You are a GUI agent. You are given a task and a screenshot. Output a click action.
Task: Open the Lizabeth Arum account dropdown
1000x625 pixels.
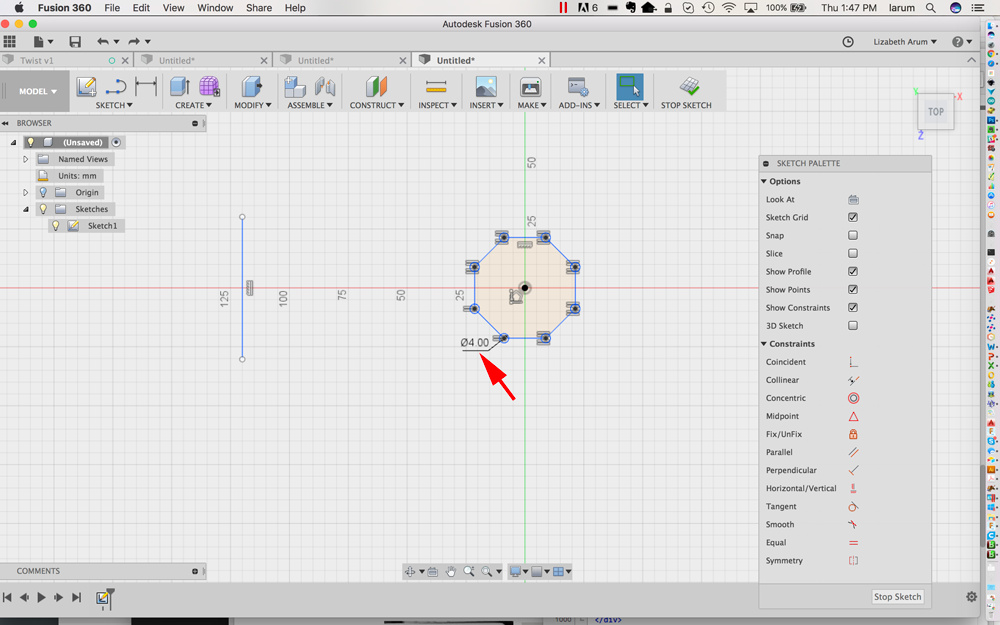(x=905, y=41)
